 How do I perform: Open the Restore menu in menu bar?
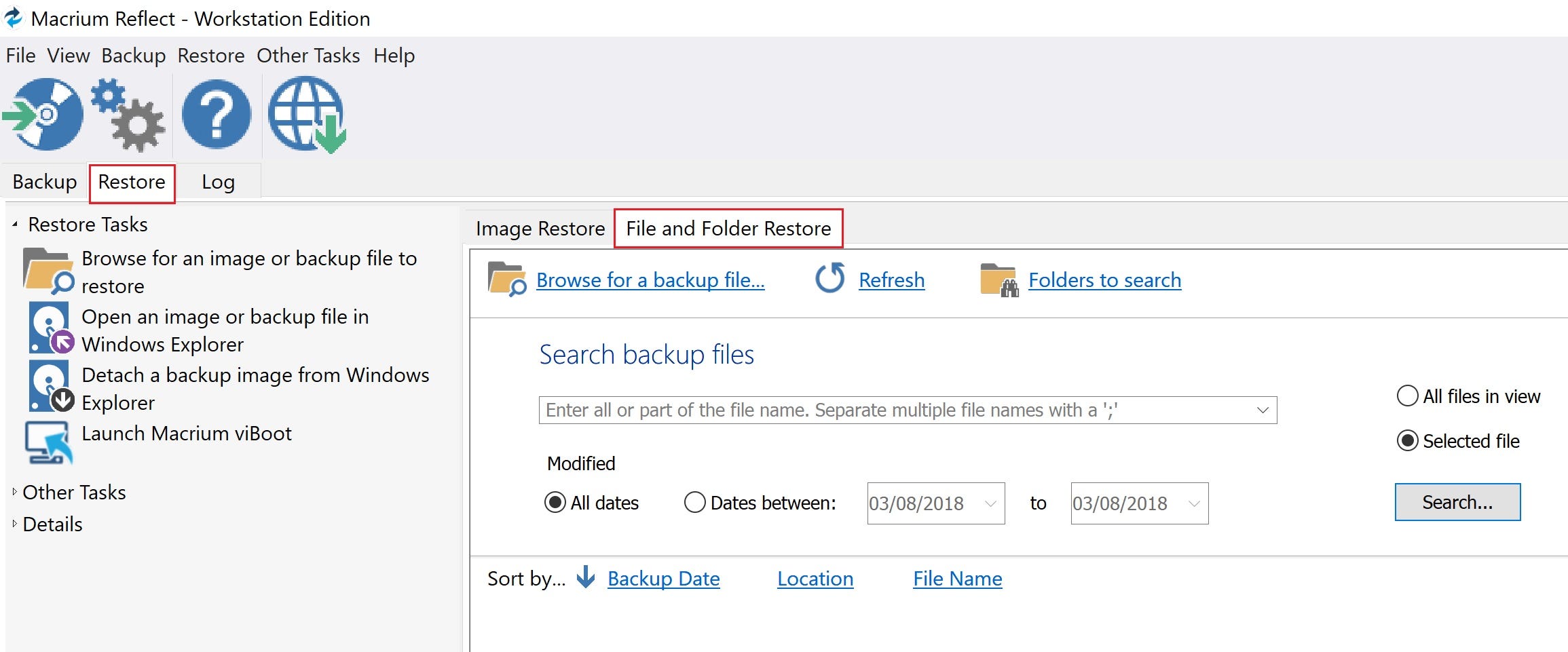[211, 55]
